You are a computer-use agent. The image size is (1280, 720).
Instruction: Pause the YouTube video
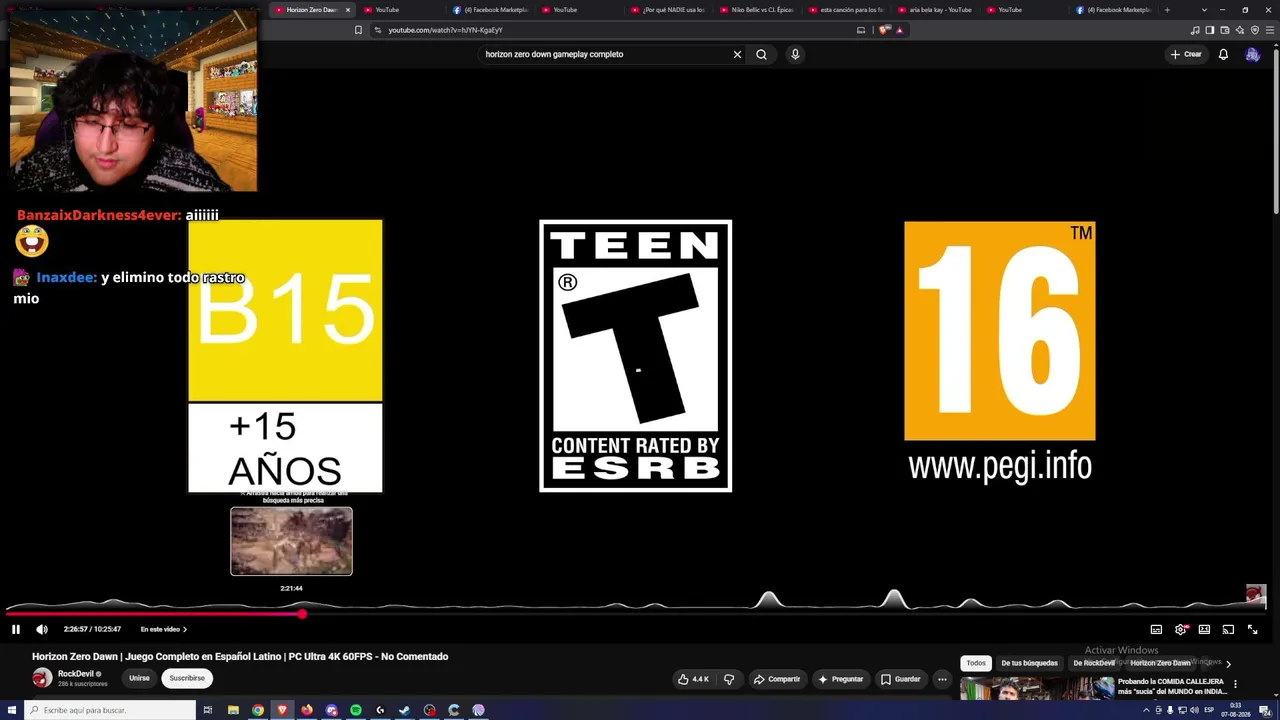click(16, 629)
